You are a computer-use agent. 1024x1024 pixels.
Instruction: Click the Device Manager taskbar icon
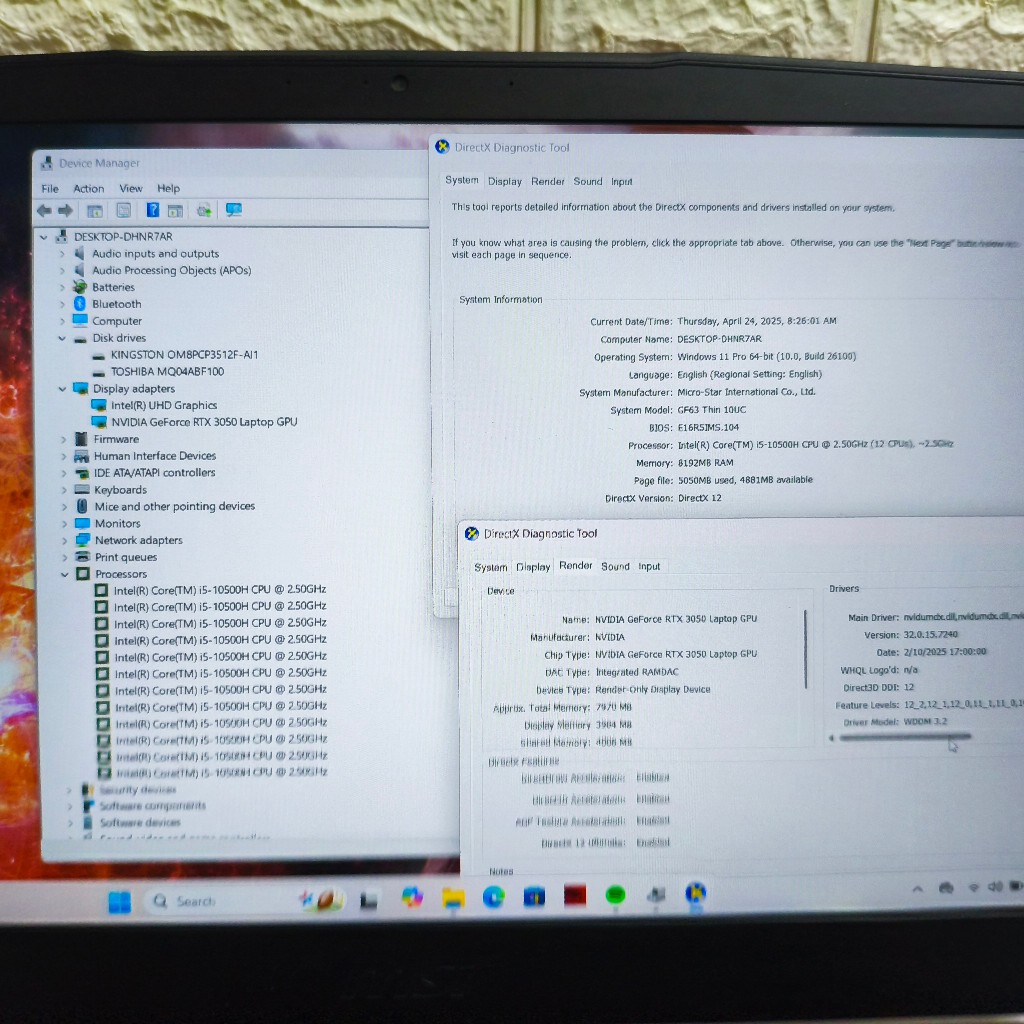(x=656, y=894)
